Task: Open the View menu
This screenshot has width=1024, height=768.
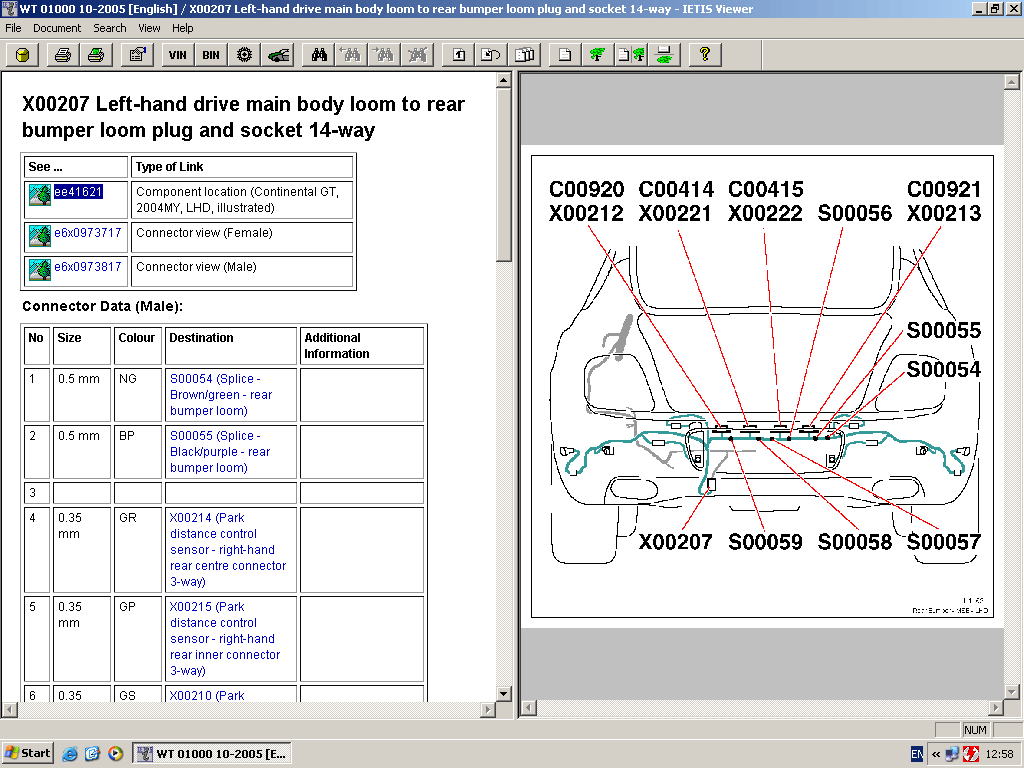Action: click(149, 28)
